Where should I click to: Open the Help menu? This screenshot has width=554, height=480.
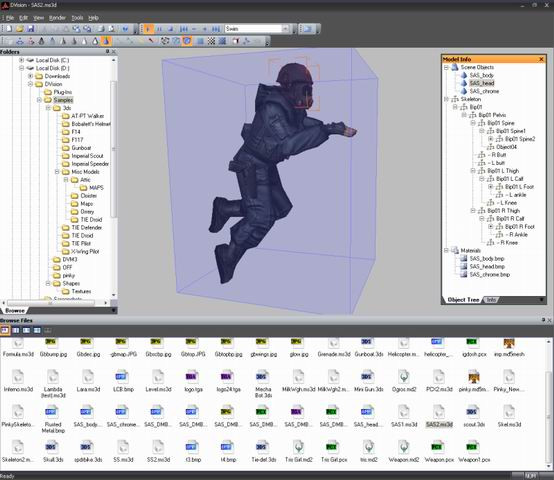[x=93, y=18]
